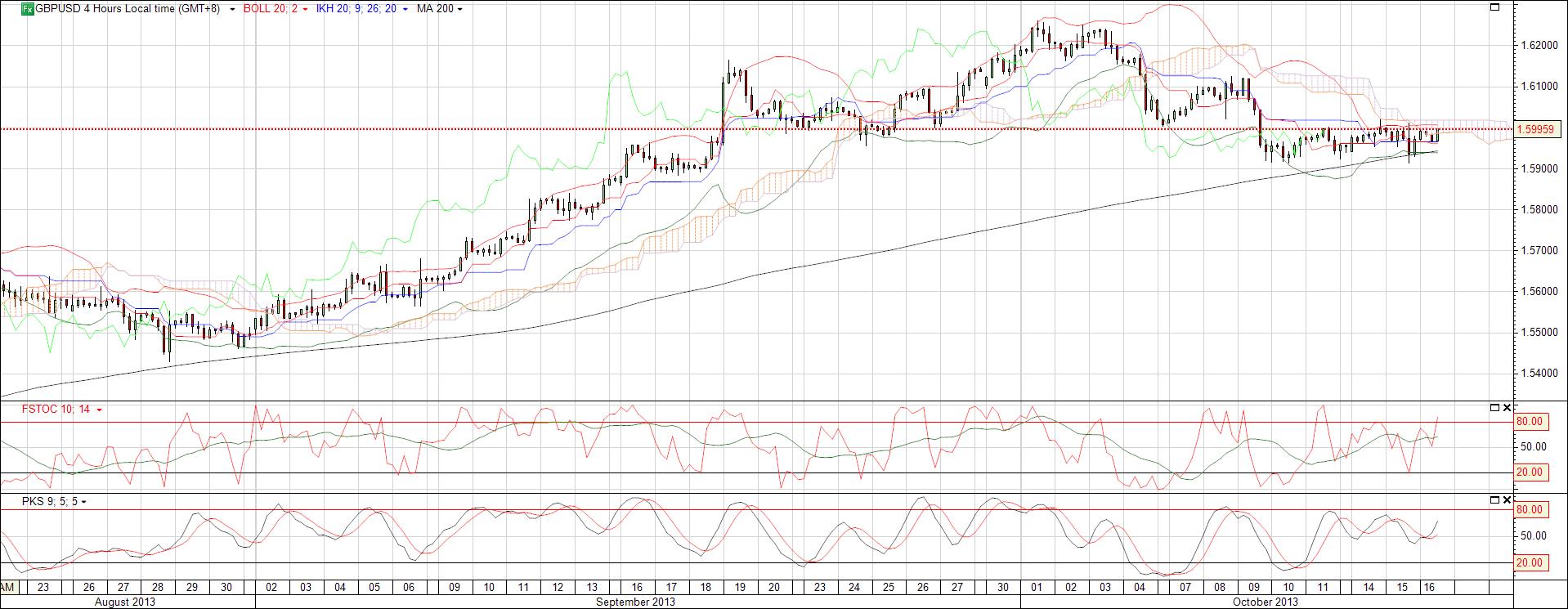Expand the BOLL 20; 2 indicator menu
1568x609 pixels.
[x=306, y=10]
